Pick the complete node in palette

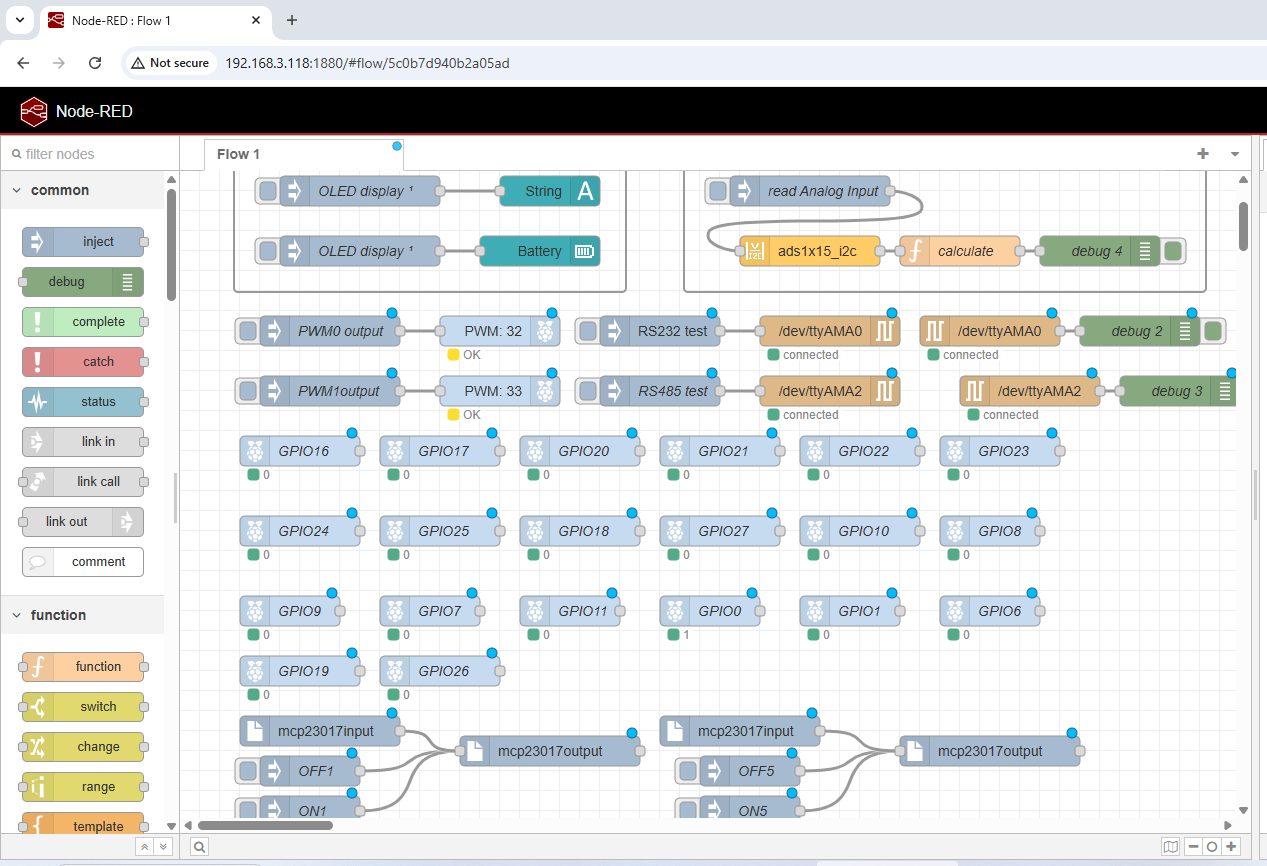click(83, 321)
